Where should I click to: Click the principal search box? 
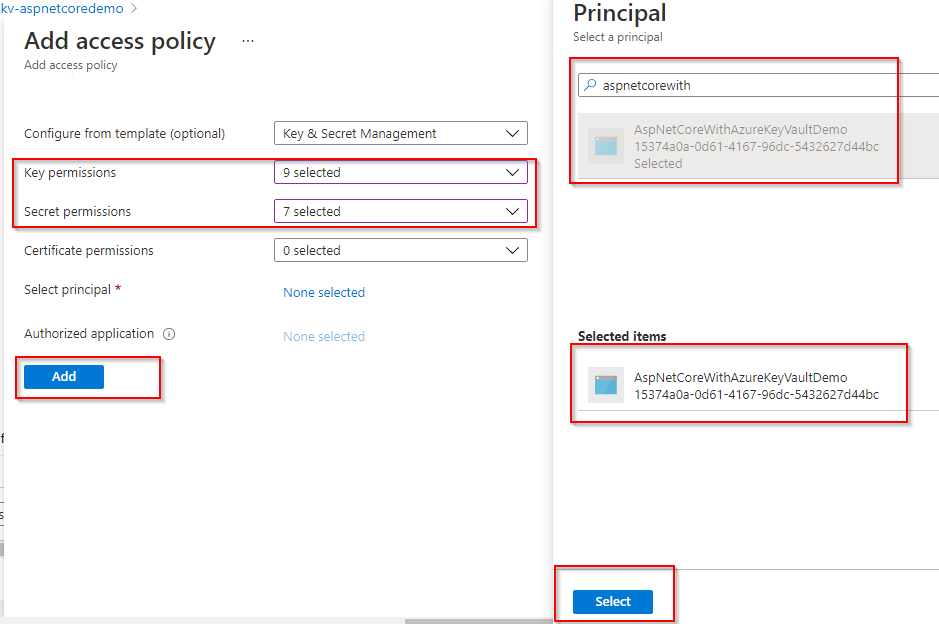coord(758,85)
